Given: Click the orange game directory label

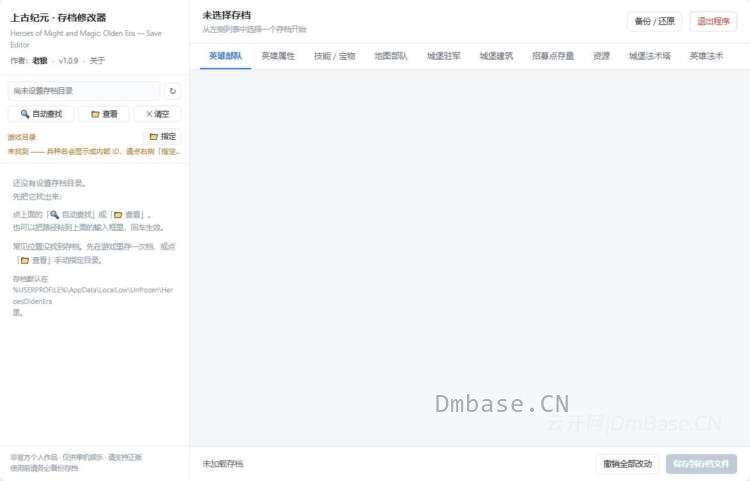Looking at the screenshot, I should [x=22, y=137].
